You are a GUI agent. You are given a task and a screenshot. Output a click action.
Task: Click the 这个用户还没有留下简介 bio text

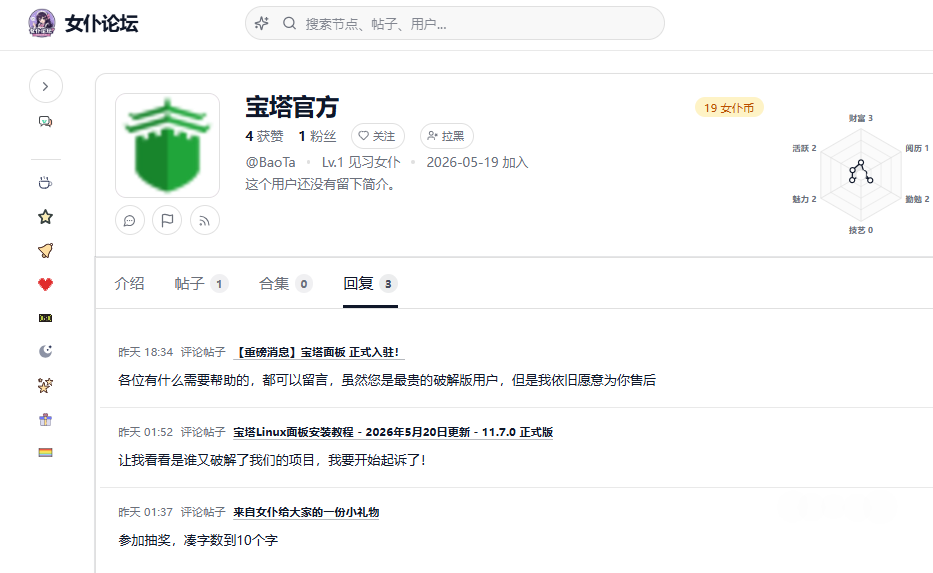[x=321, y=184]
